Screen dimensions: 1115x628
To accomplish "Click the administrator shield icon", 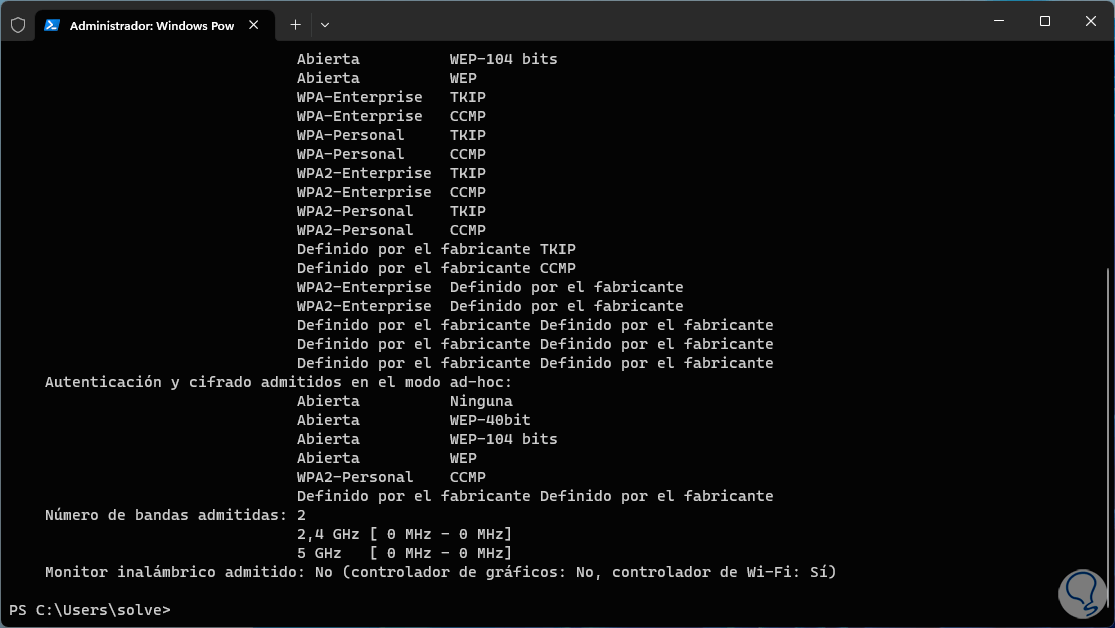I will pyautogui.click(x=17, y=25).
